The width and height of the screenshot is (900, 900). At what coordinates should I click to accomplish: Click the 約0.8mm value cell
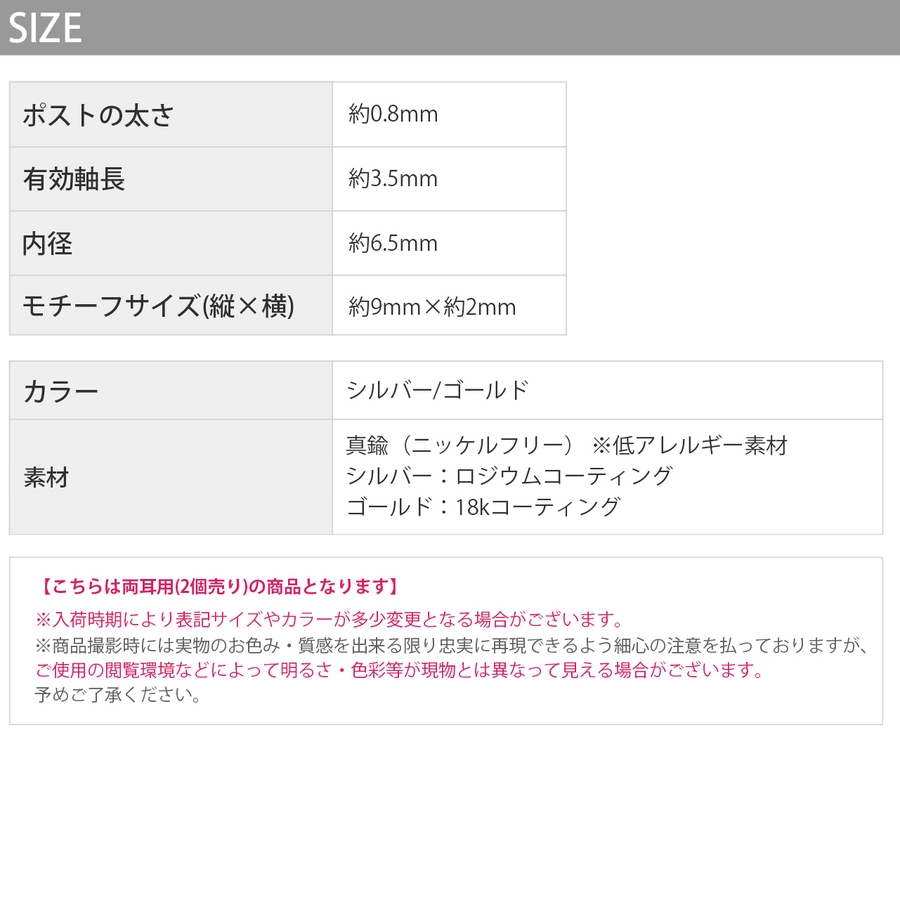394,115
